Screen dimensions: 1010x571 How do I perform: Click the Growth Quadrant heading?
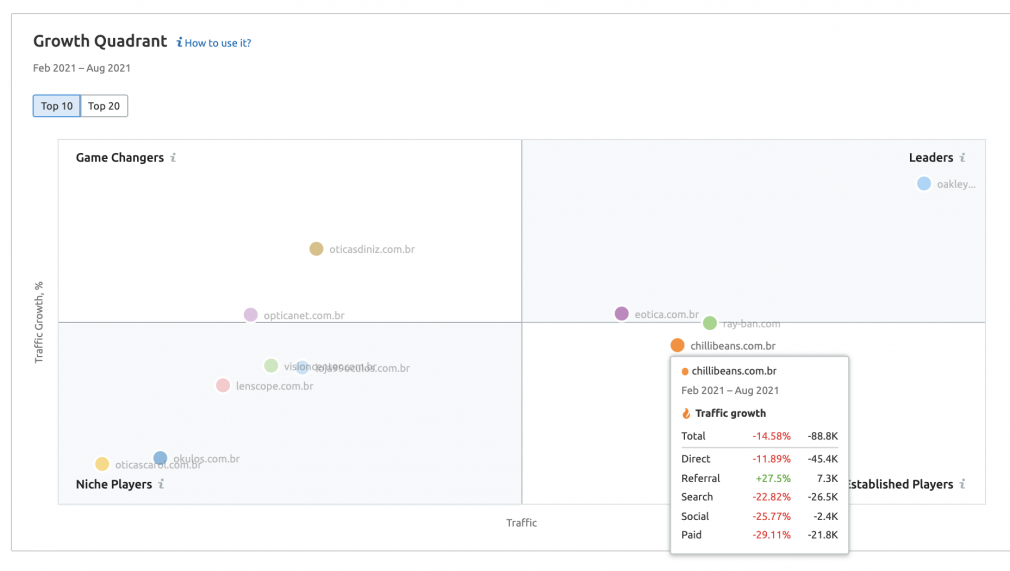click(100, 41)
